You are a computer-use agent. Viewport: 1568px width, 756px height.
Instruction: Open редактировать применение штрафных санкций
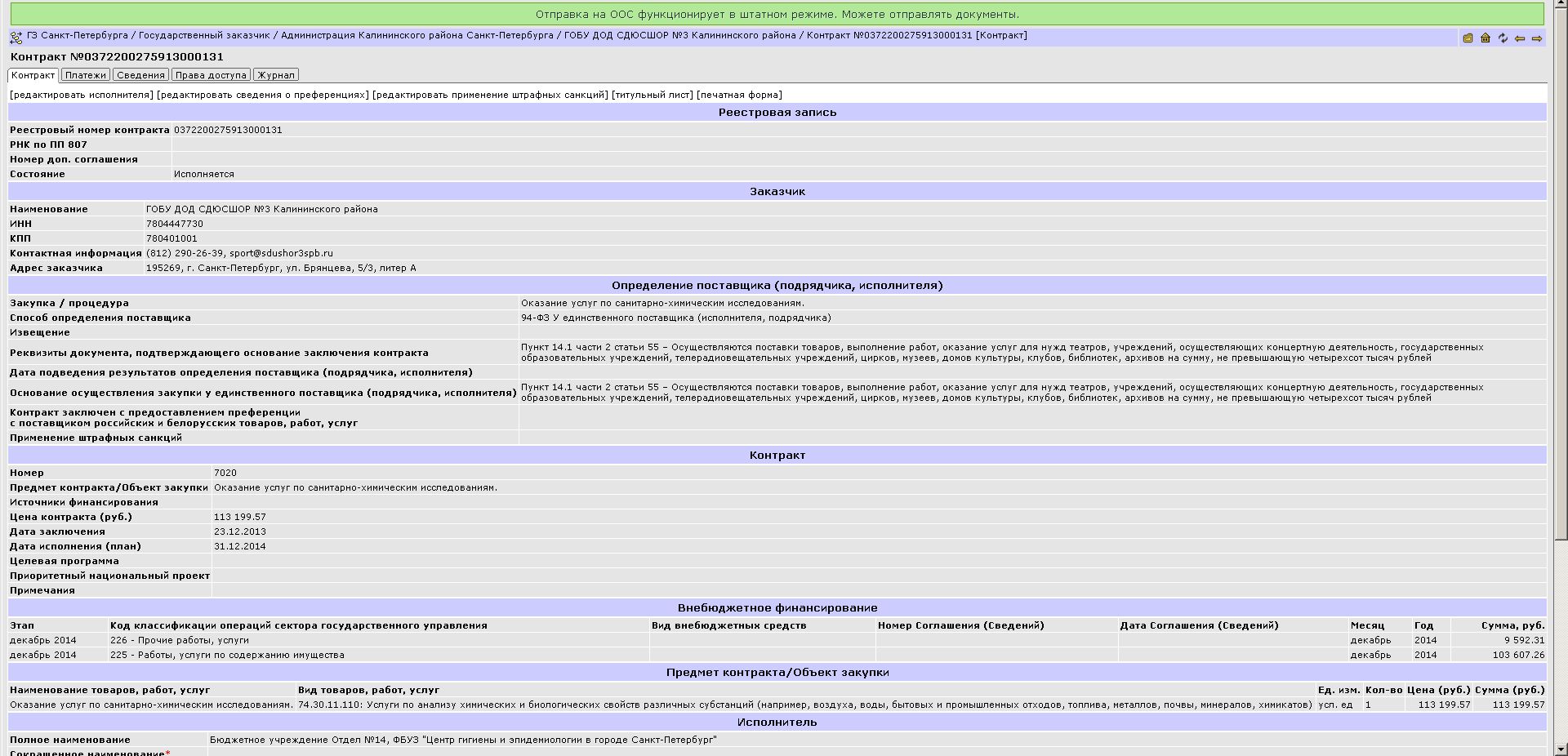pos(490,95)
